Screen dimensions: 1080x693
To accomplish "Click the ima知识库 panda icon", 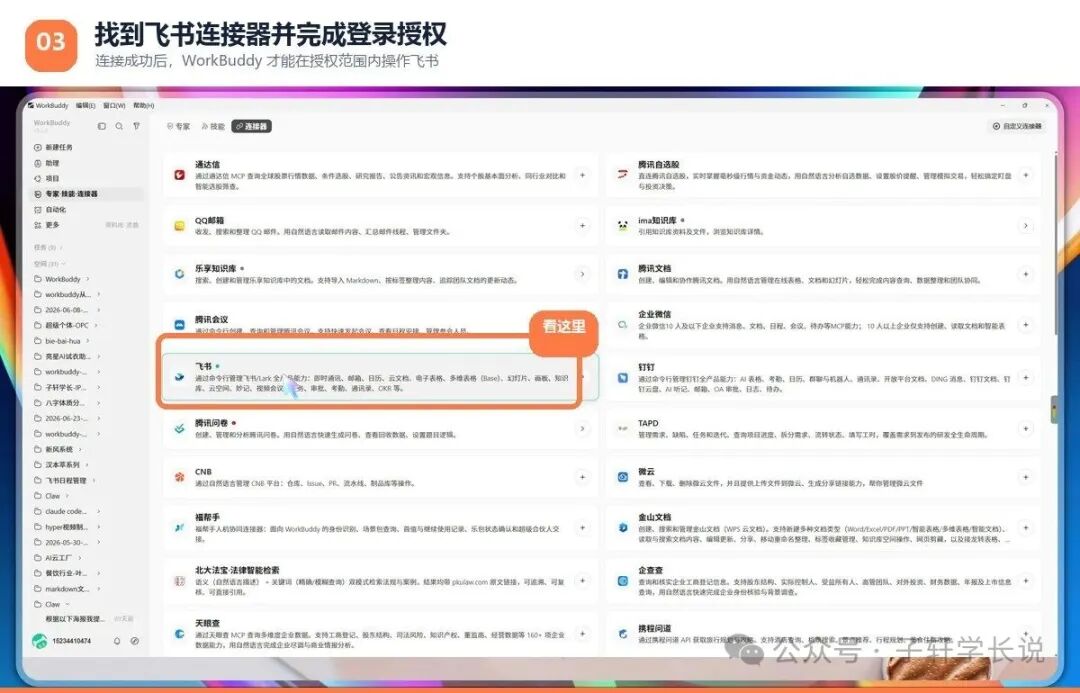I will pyautogui.click(x=623, y=226).
